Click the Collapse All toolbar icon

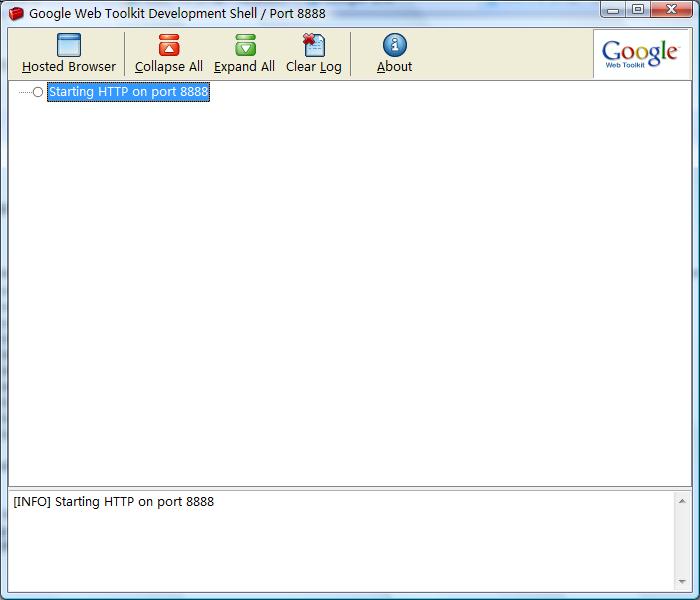tap(169, 45)
